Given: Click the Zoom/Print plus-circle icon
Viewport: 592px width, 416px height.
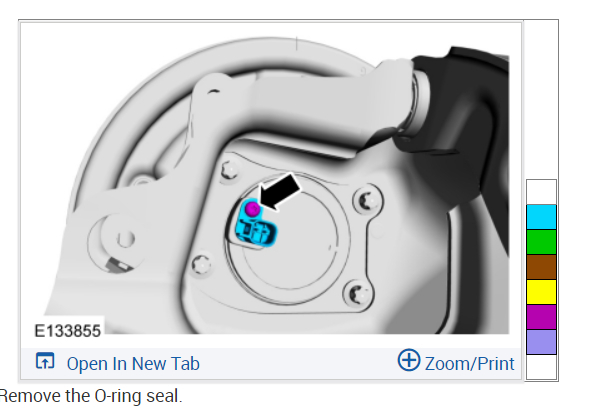Looking at the screenshot, I should 409,360.
